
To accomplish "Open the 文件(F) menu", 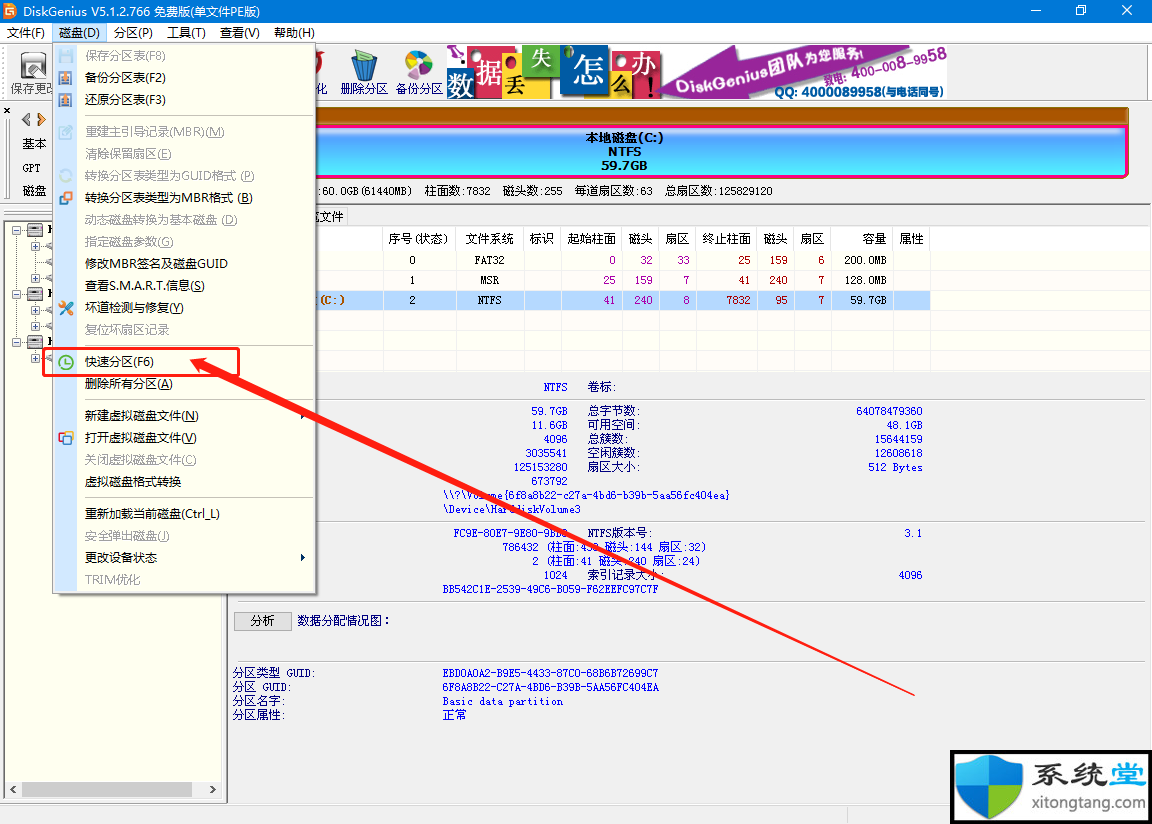I will pos(26,33).
